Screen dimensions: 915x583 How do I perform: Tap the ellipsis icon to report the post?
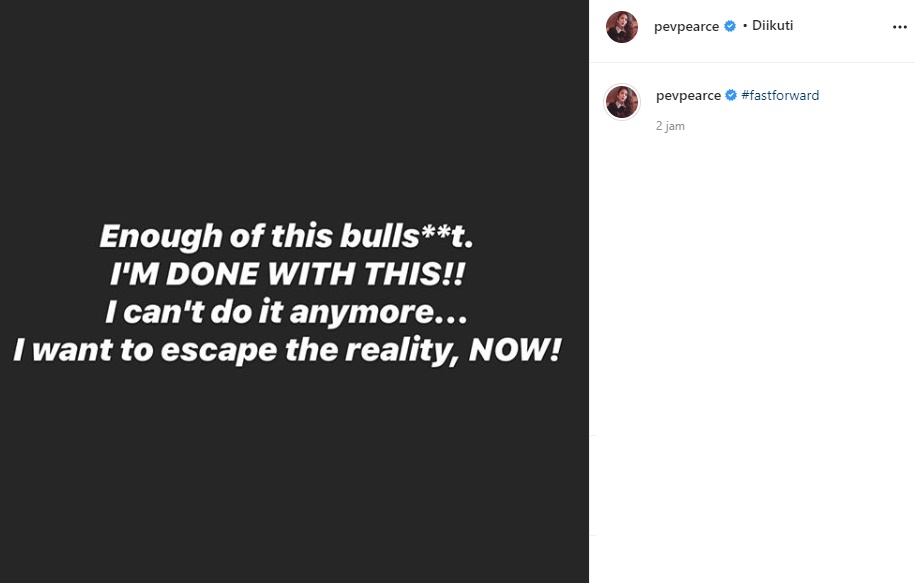point(899,27)
